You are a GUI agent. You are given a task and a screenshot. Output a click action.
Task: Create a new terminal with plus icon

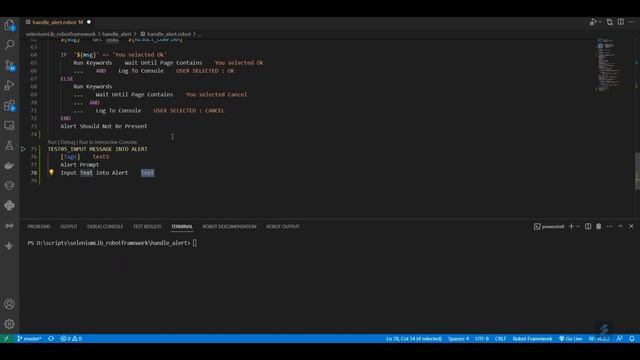(571, 227)
